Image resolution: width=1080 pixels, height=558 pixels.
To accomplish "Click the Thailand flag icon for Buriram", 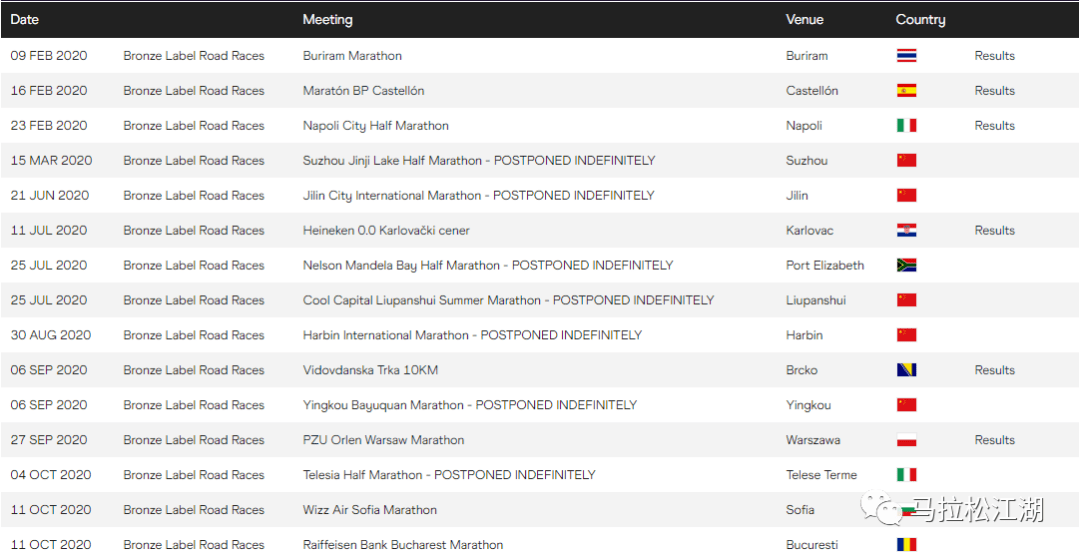I will point(906,56).
